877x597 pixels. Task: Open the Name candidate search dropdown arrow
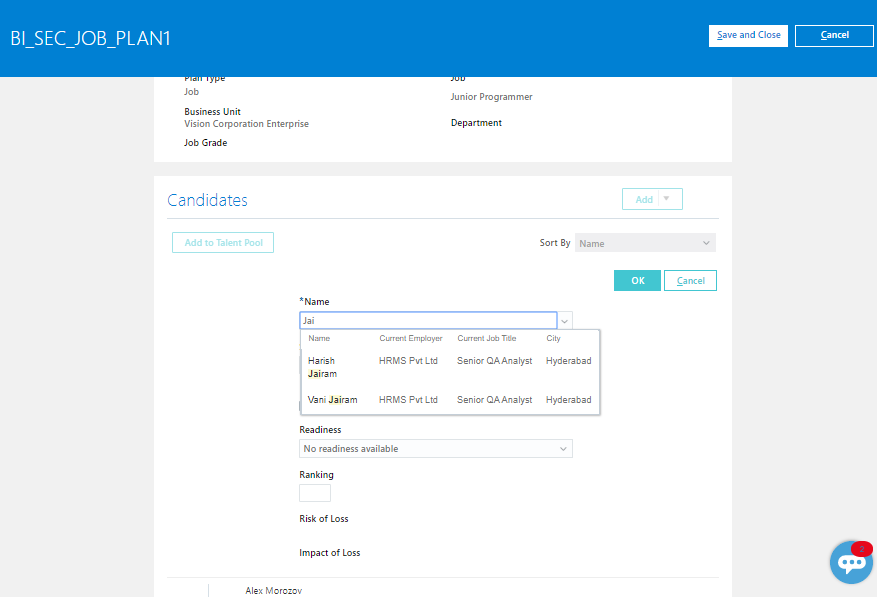tap(565, 320)
